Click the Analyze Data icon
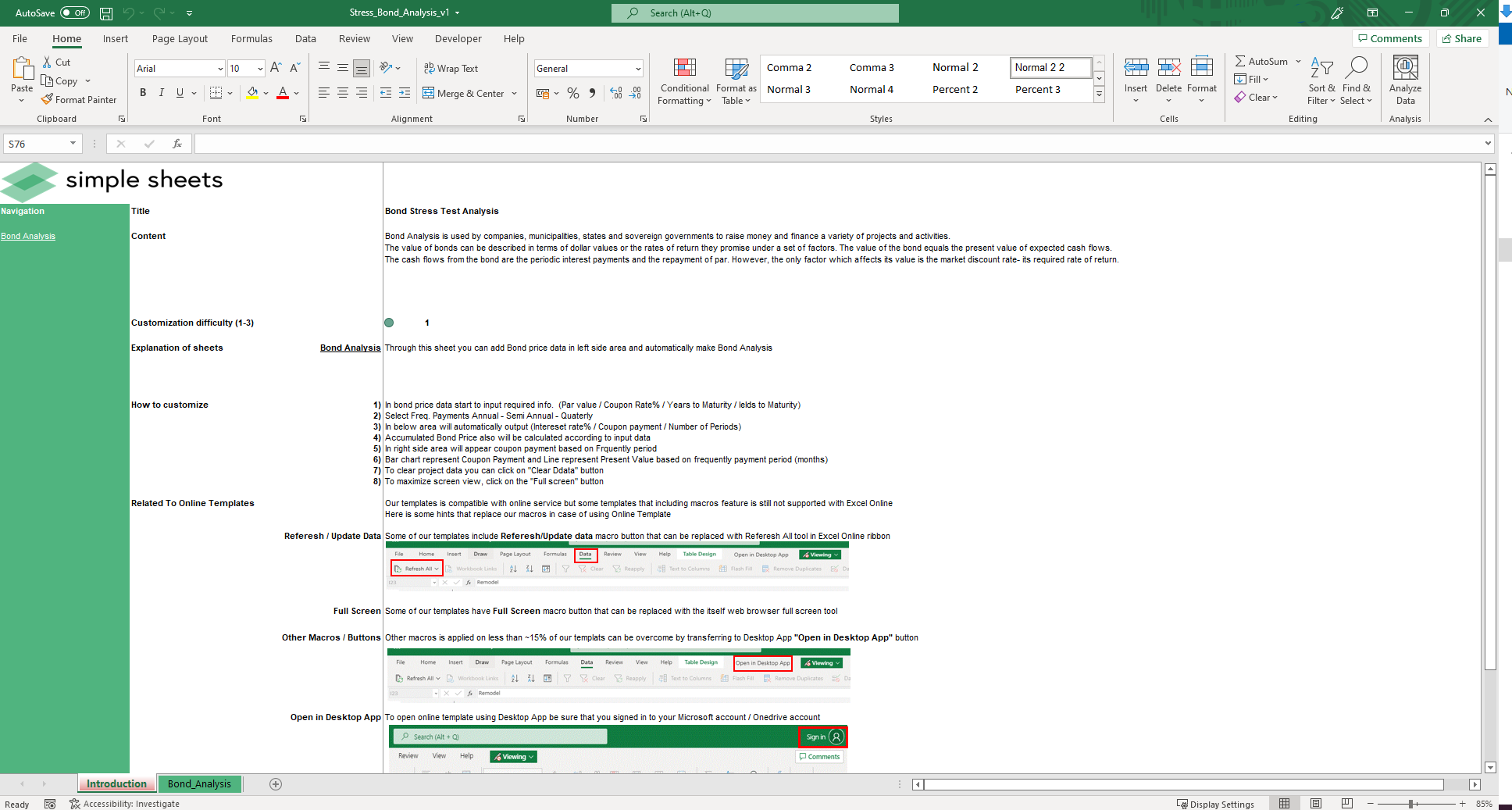 (x=1406, y=68)
